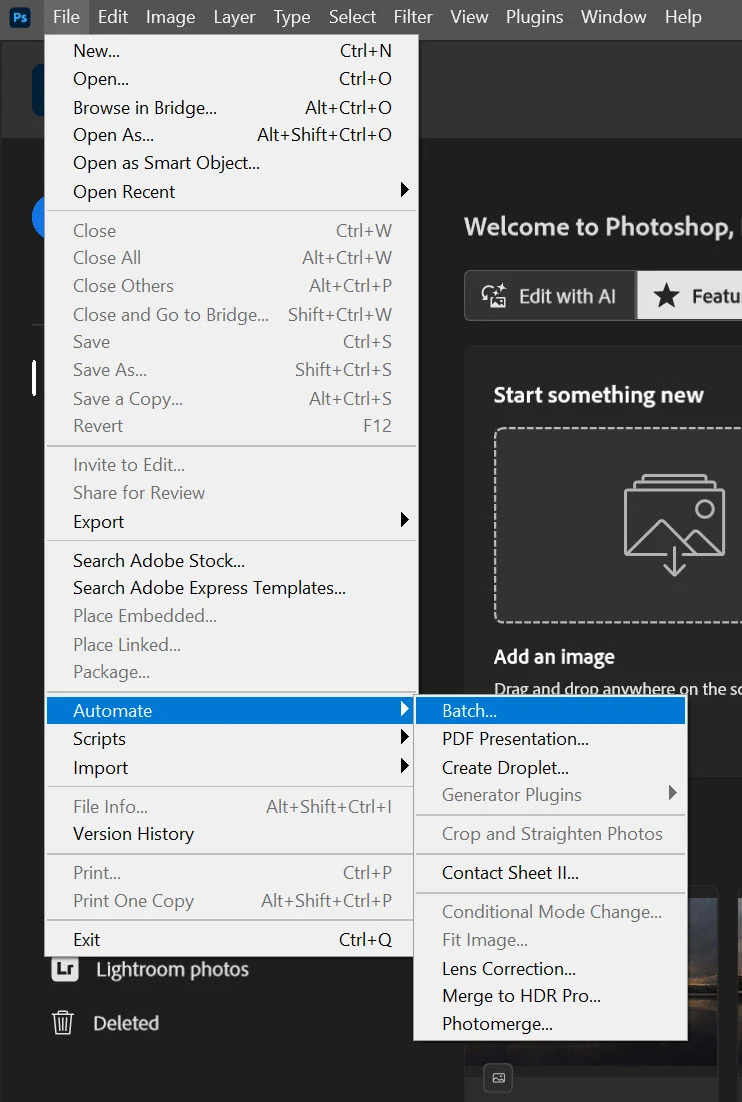
Task: Select Open As... menu entry
Action: pos(231,135)
